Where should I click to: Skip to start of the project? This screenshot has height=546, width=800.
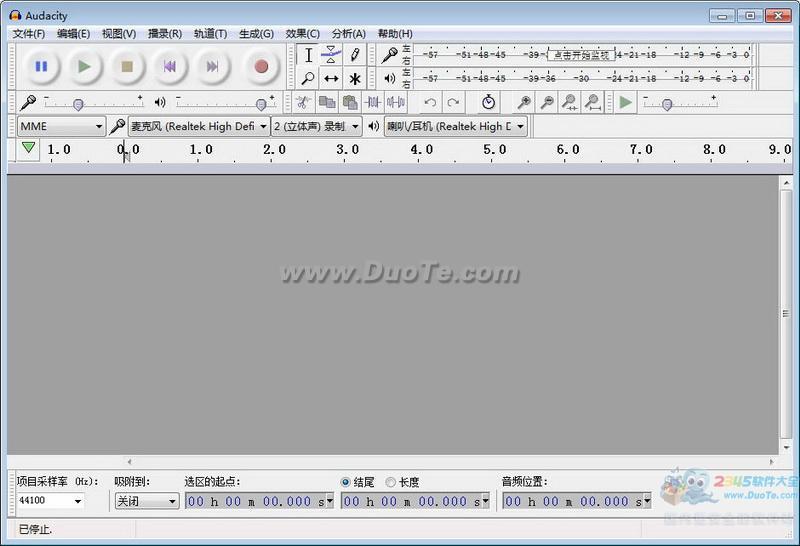pyautogui.click(x=169, y=66)
